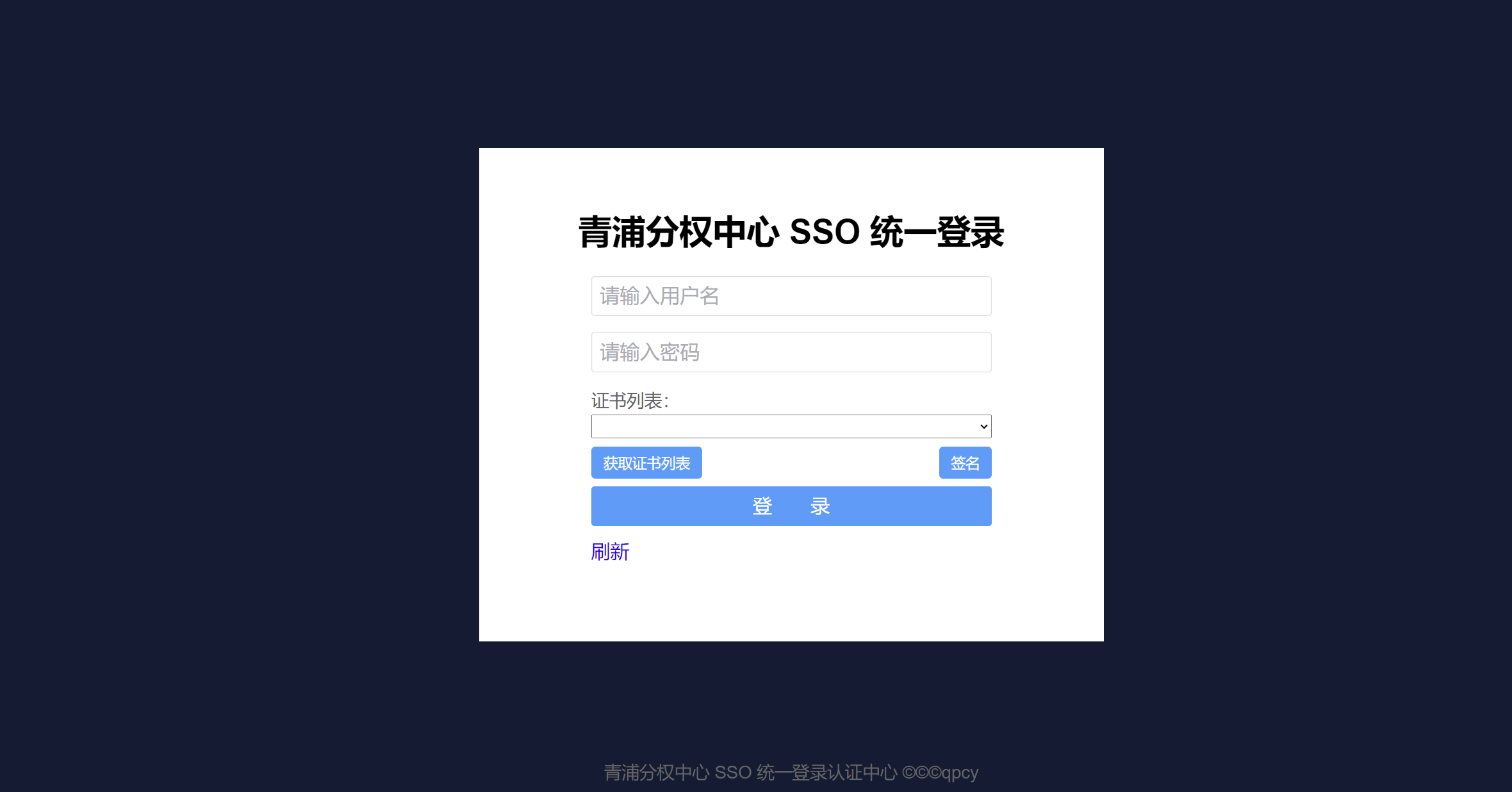Click the 青浦分权中心 SSO 统一登录 heading
This screenshot has height=792, width=1512.
coord(791,232)
